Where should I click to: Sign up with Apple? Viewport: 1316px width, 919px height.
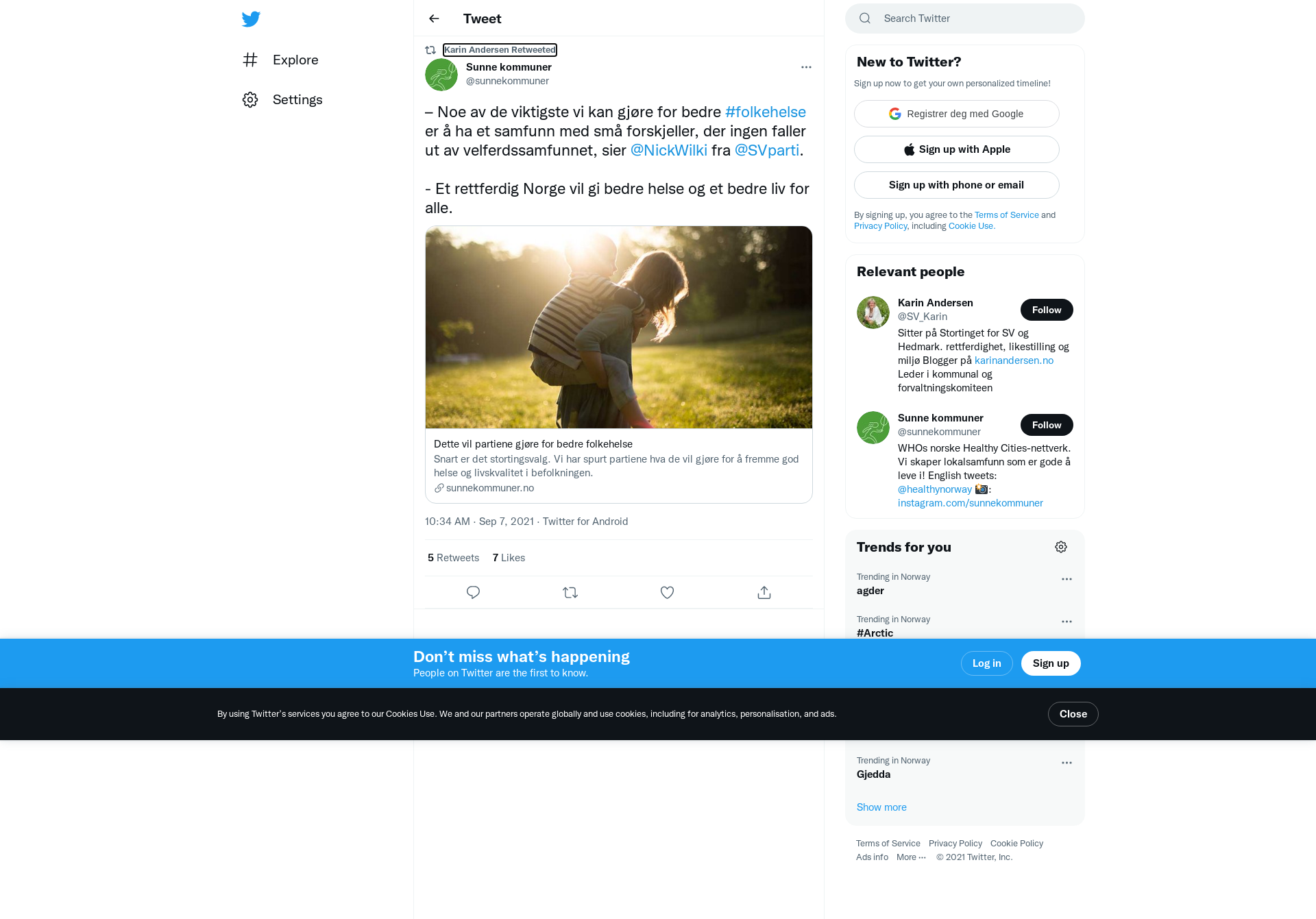point(957,149)
